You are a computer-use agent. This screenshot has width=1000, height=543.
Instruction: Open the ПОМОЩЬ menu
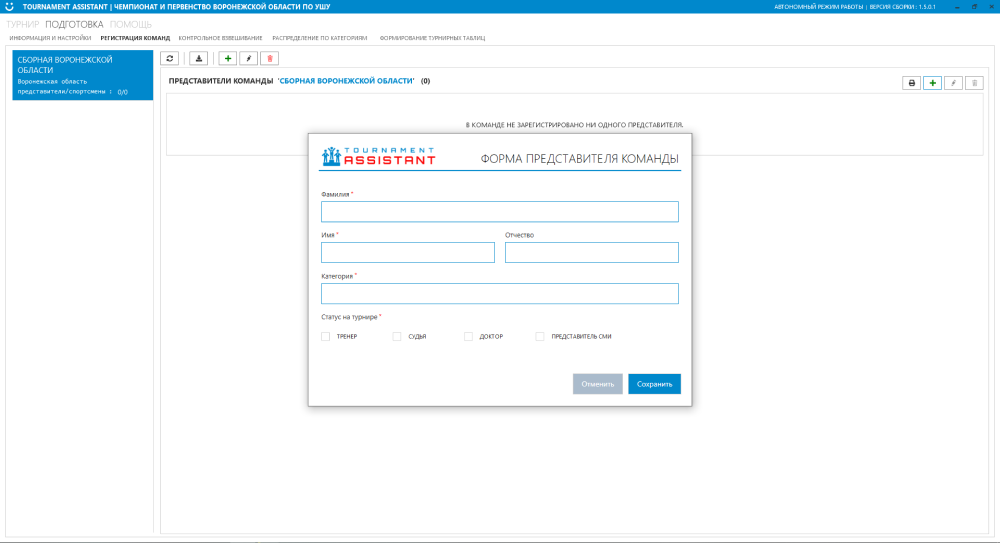tap(131, 23)
